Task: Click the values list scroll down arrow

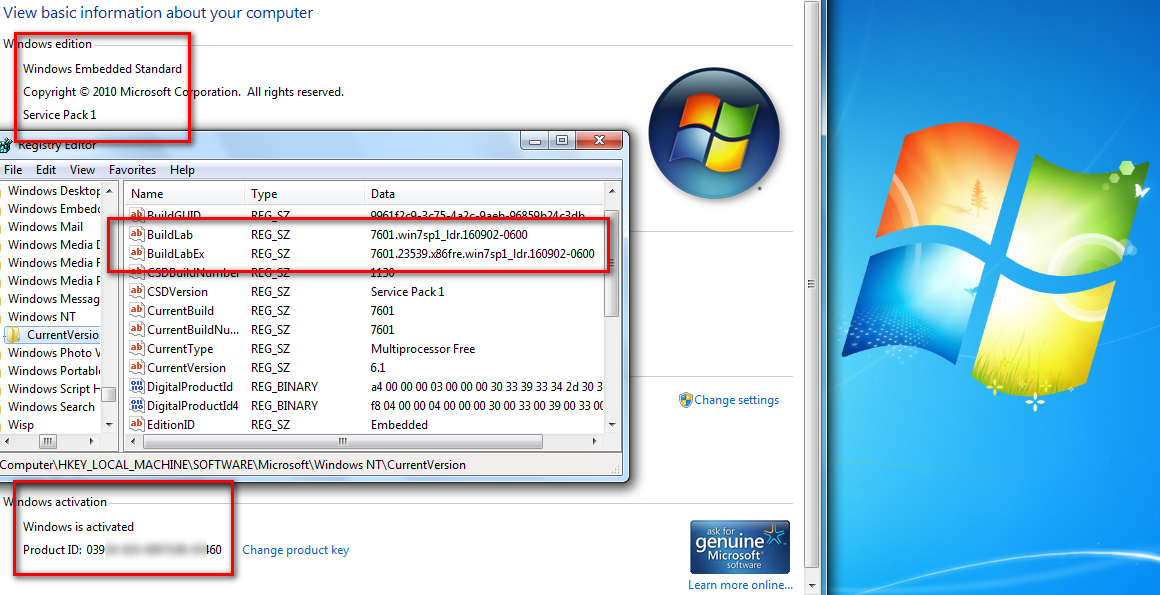Action: click(x=612, y=425)
